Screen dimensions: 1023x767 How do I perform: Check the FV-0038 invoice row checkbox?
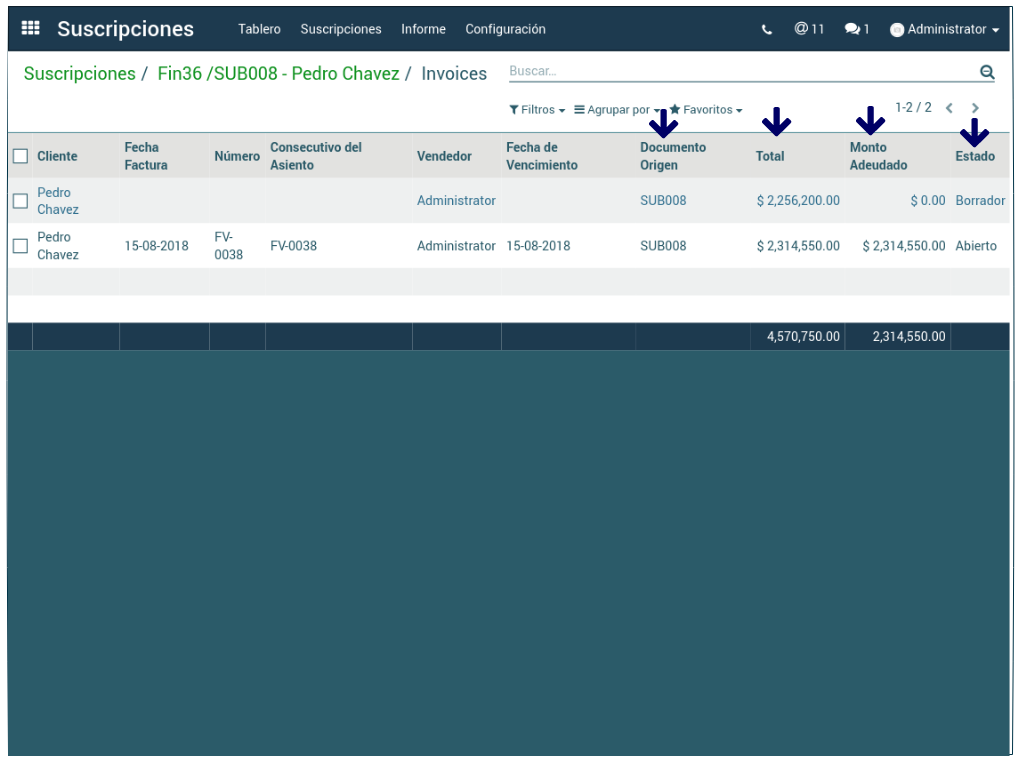(x=20, y=246)
